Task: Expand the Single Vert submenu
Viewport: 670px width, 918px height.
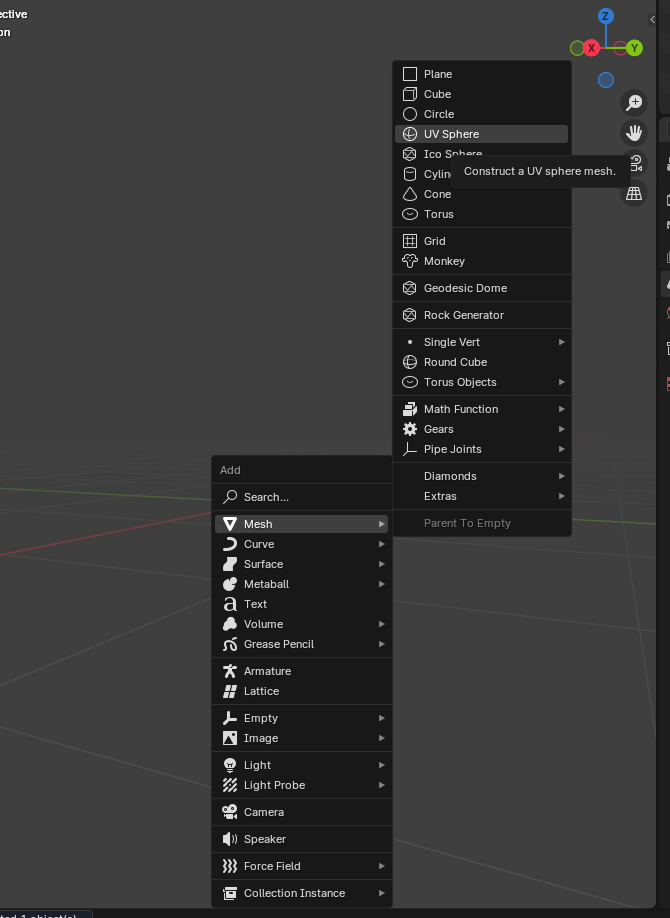Action: point(481,341)
